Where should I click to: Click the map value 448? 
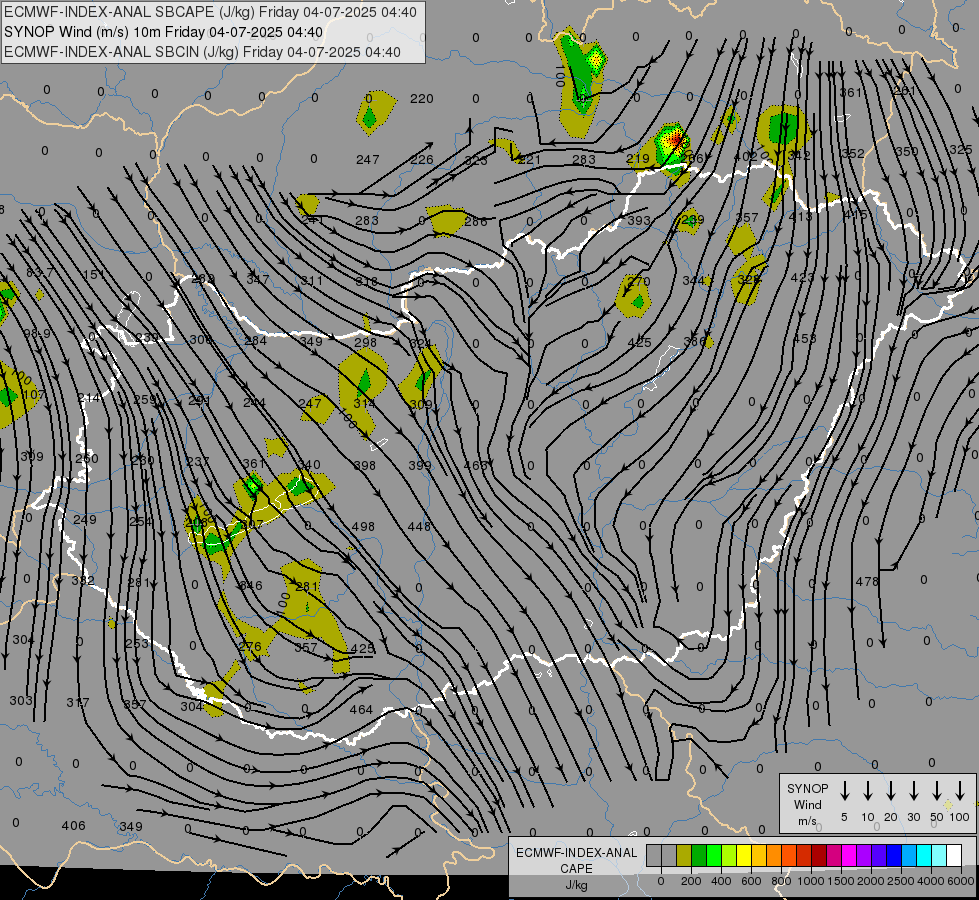pos(419,527)
